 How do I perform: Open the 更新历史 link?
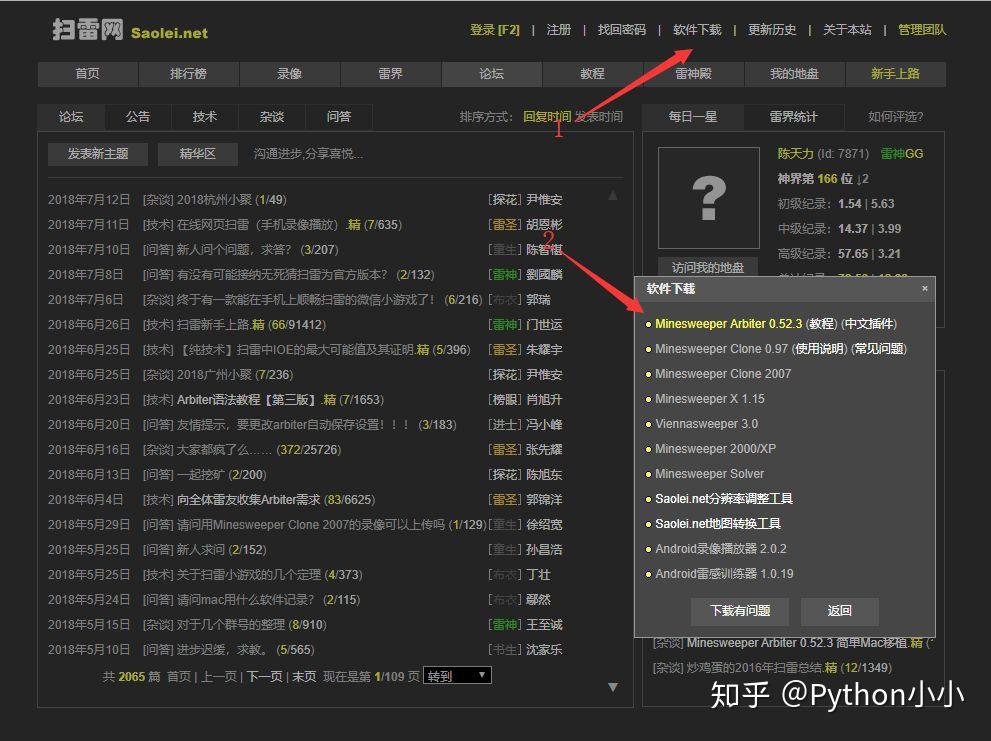click(772, 30)
